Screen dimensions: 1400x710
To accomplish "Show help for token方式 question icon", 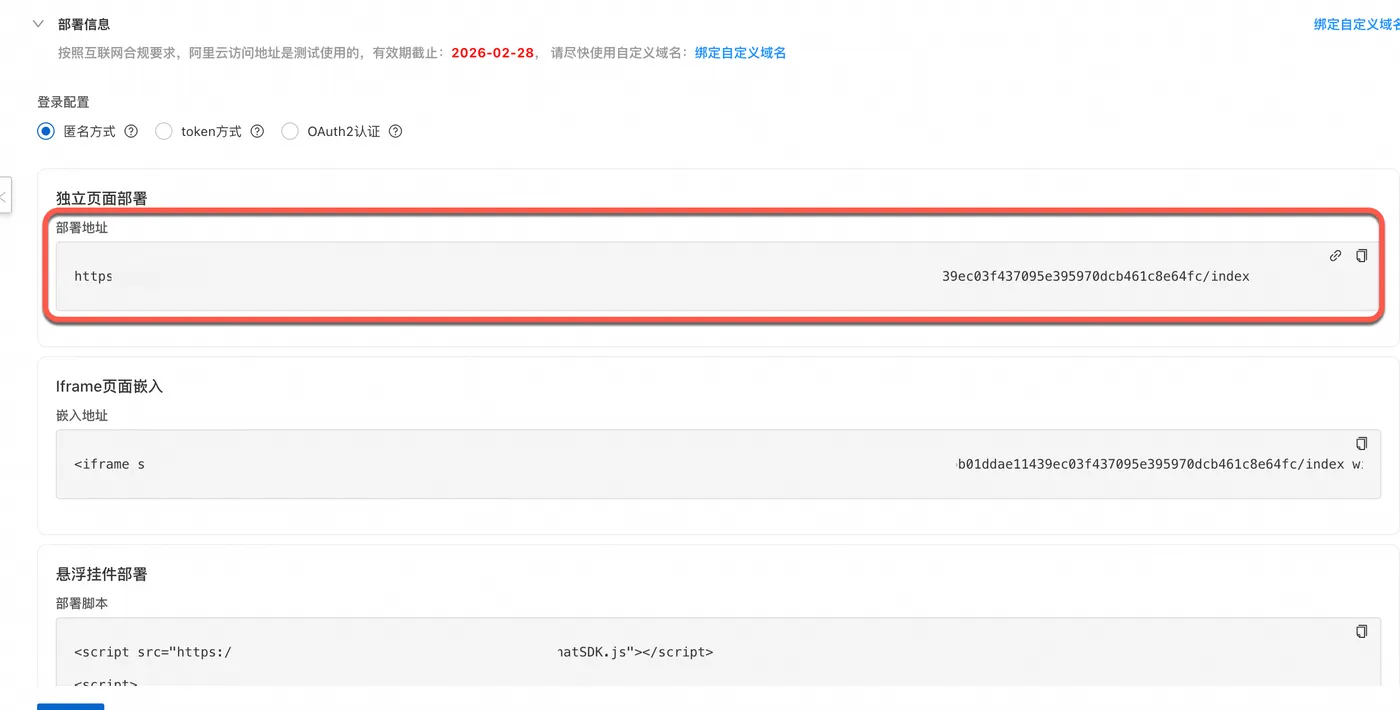I will (x=257, y=131).
